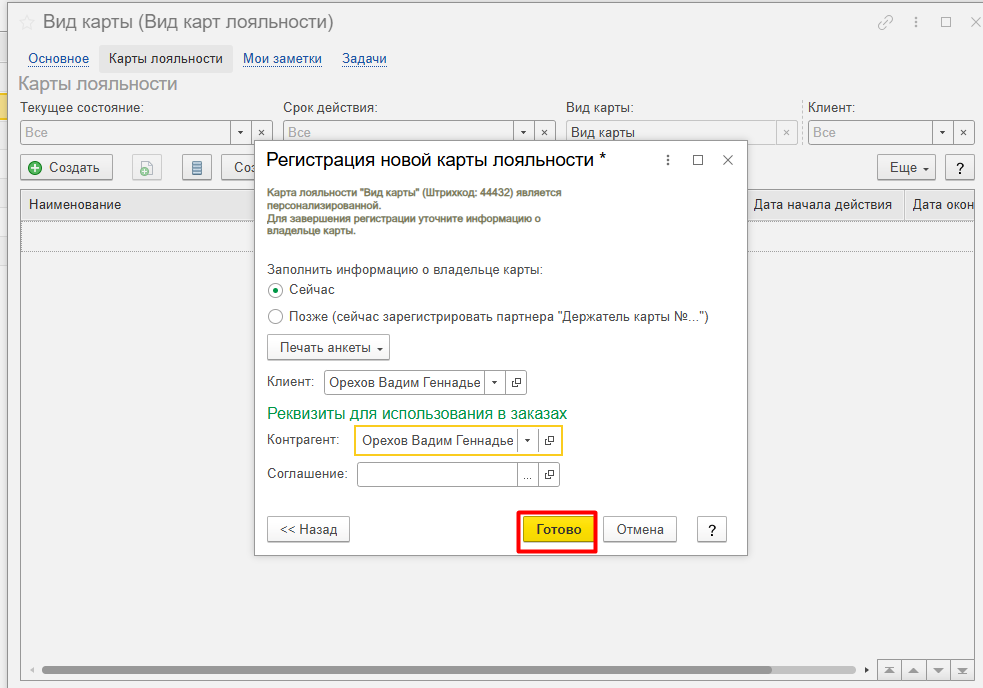Add window to favorites with star icon

point(27,22)
